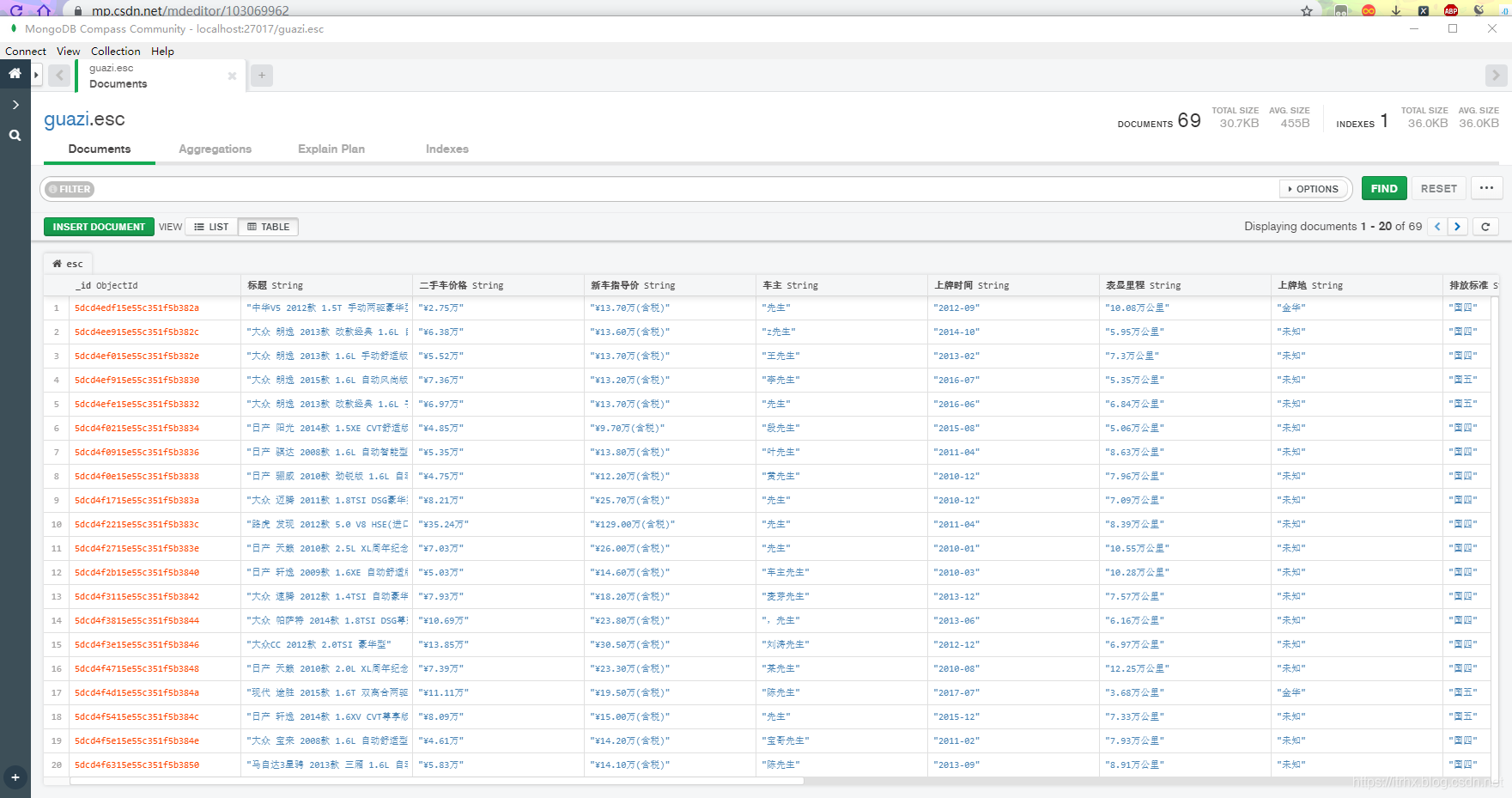The image size is (1512, 798).
Task: Switch to the Explain Plan tab
Action: [331, 149]
